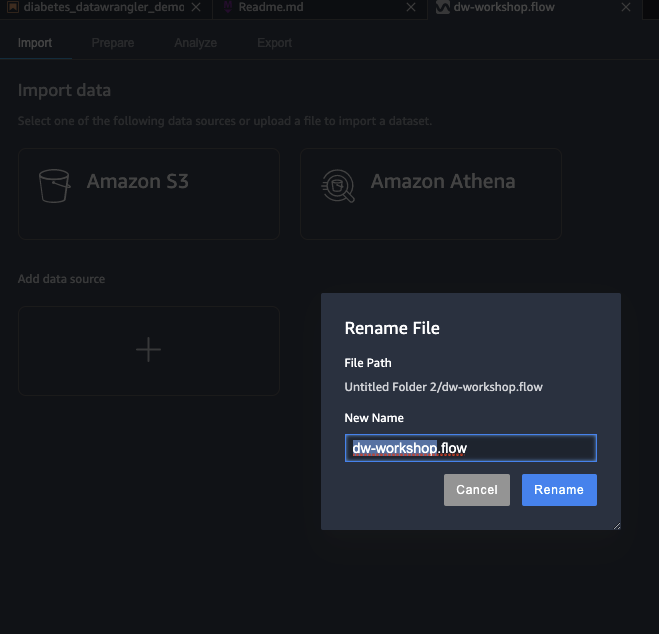Select the diabetes_datawrangler_demo file tab
The image size is (659, 634).
pos(104,7)
